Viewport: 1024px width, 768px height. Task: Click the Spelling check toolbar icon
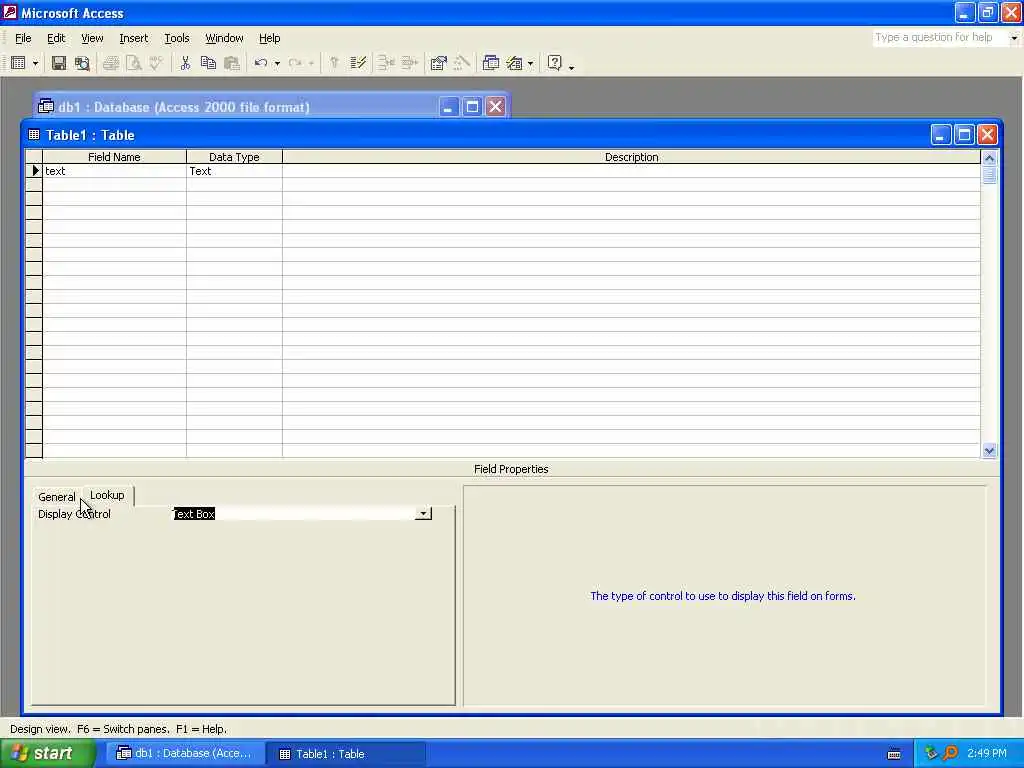[x=156, y=63]
